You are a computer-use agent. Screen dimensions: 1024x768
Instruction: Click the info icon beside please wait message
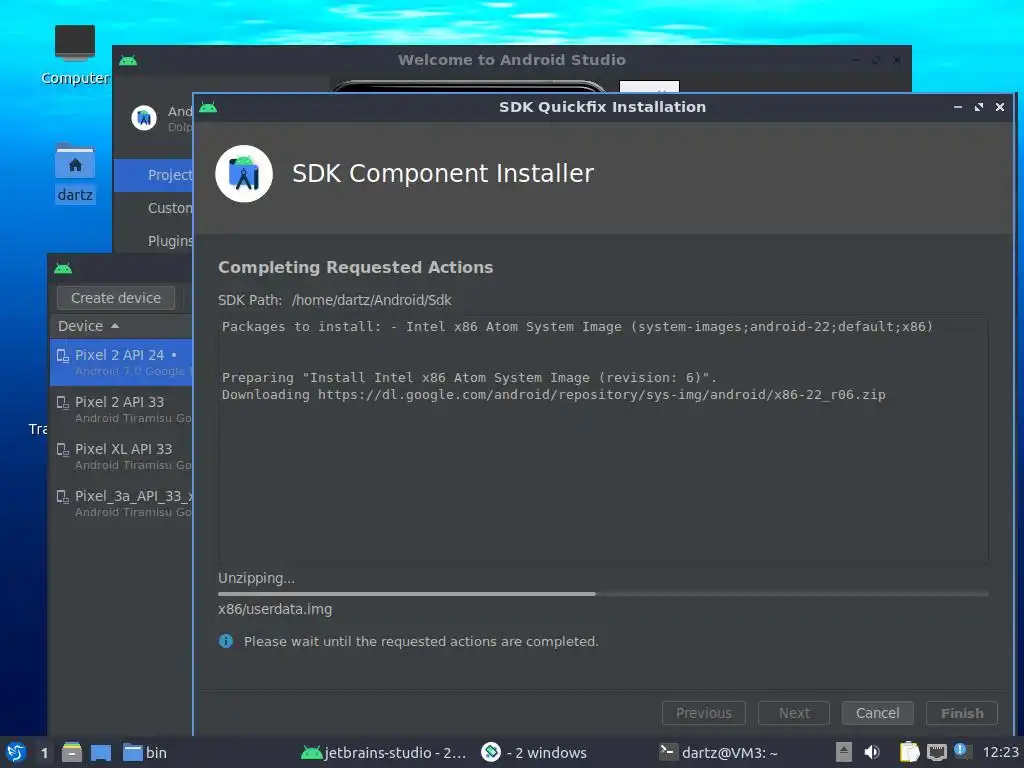226,641
